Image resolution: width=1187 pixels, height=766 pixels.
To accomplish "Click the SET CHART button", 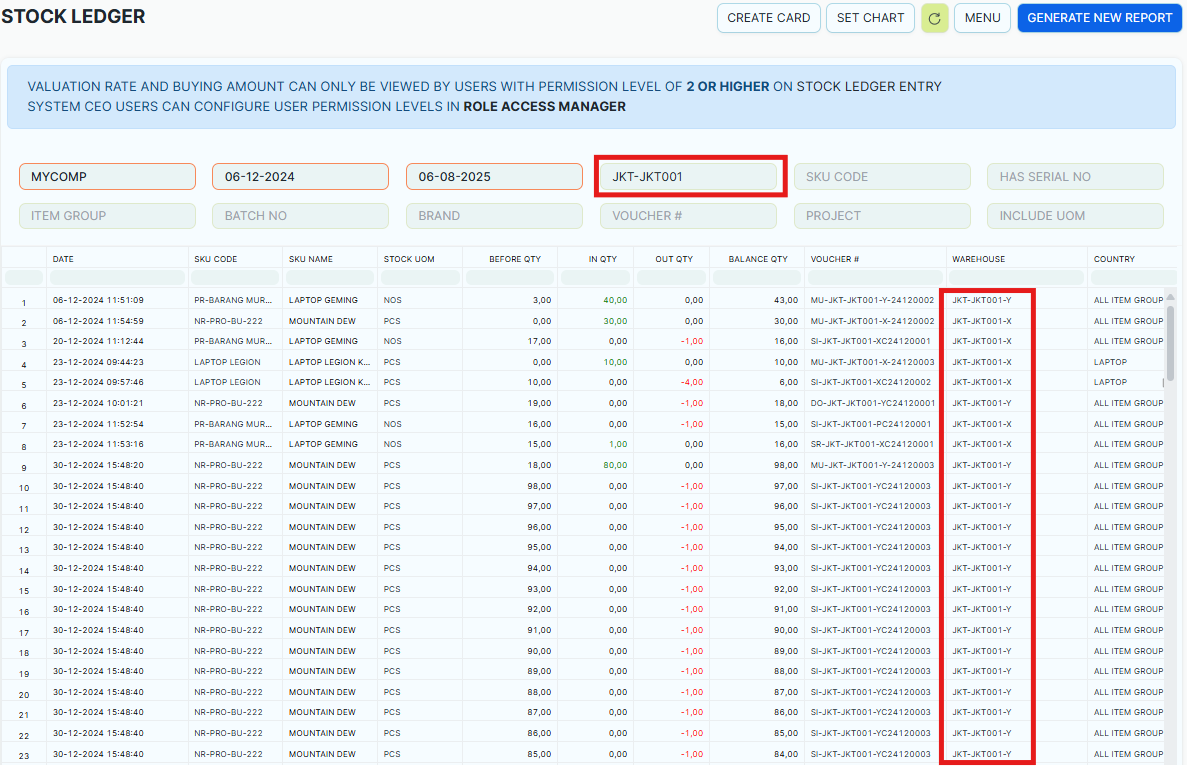I will point(870,18).
